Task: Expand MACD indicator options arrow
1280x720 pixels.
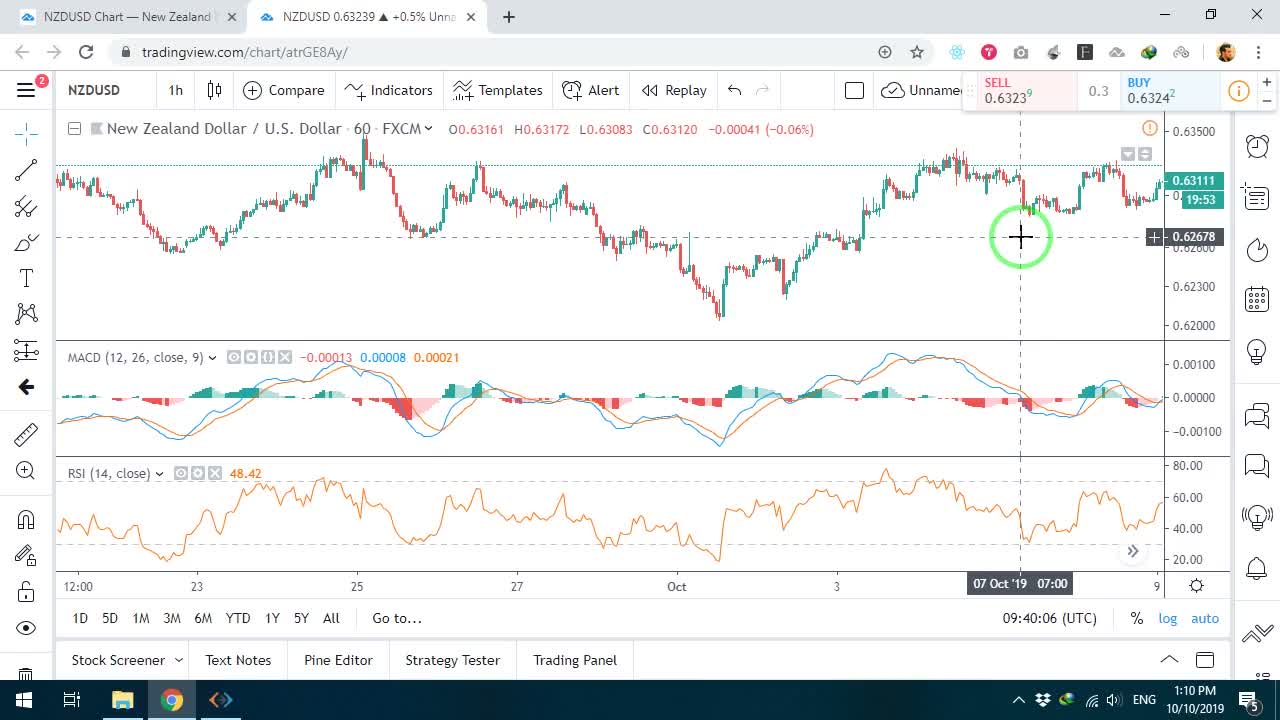Action: (x=212, y=358)
